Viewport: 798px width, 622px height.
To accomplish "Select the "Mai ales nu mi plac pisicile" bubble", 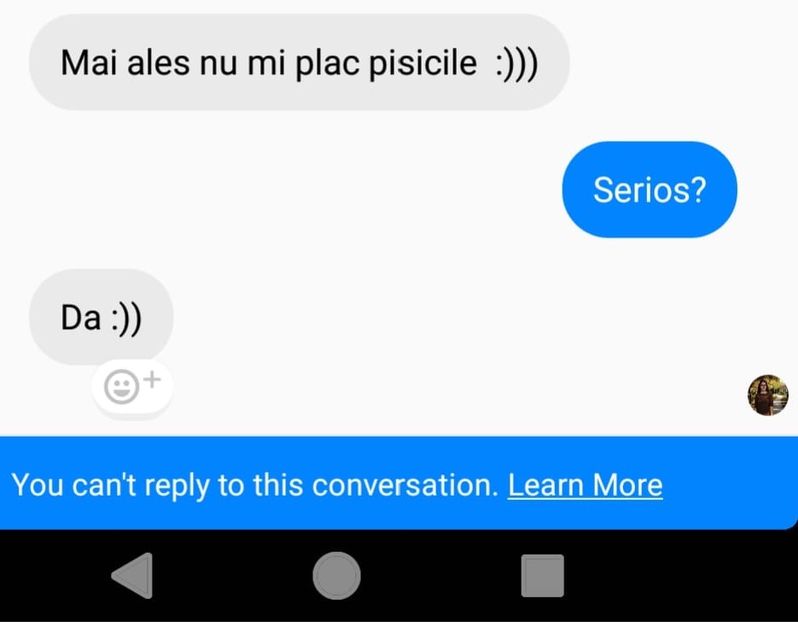I will click(298, 63).
